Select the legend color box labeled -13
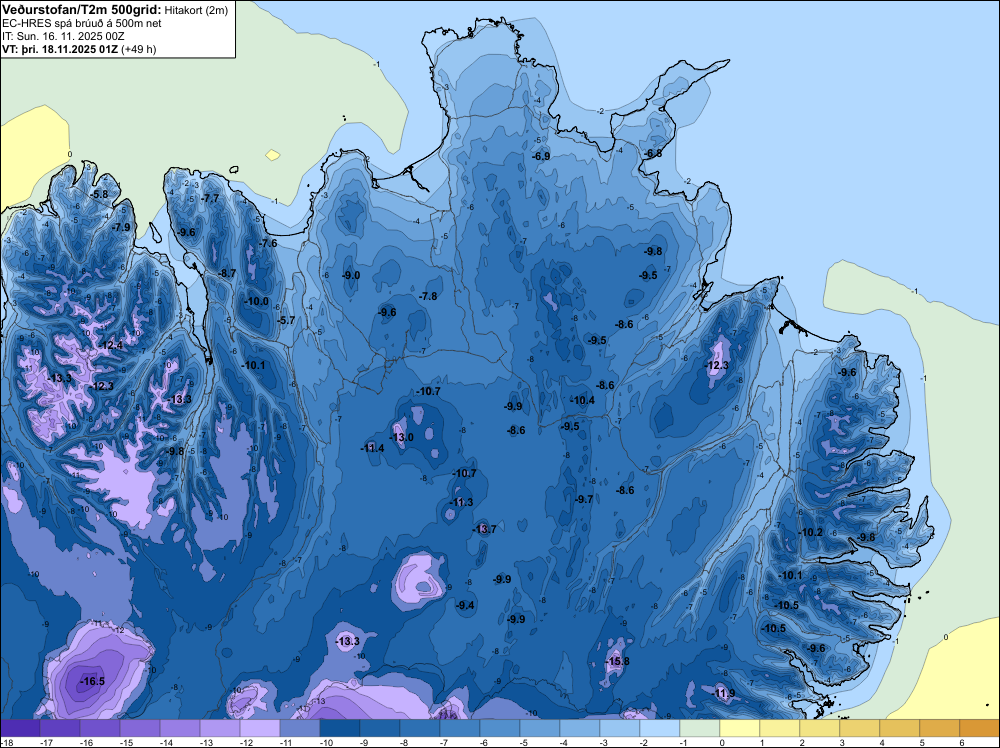 click(x=219, y=728)
